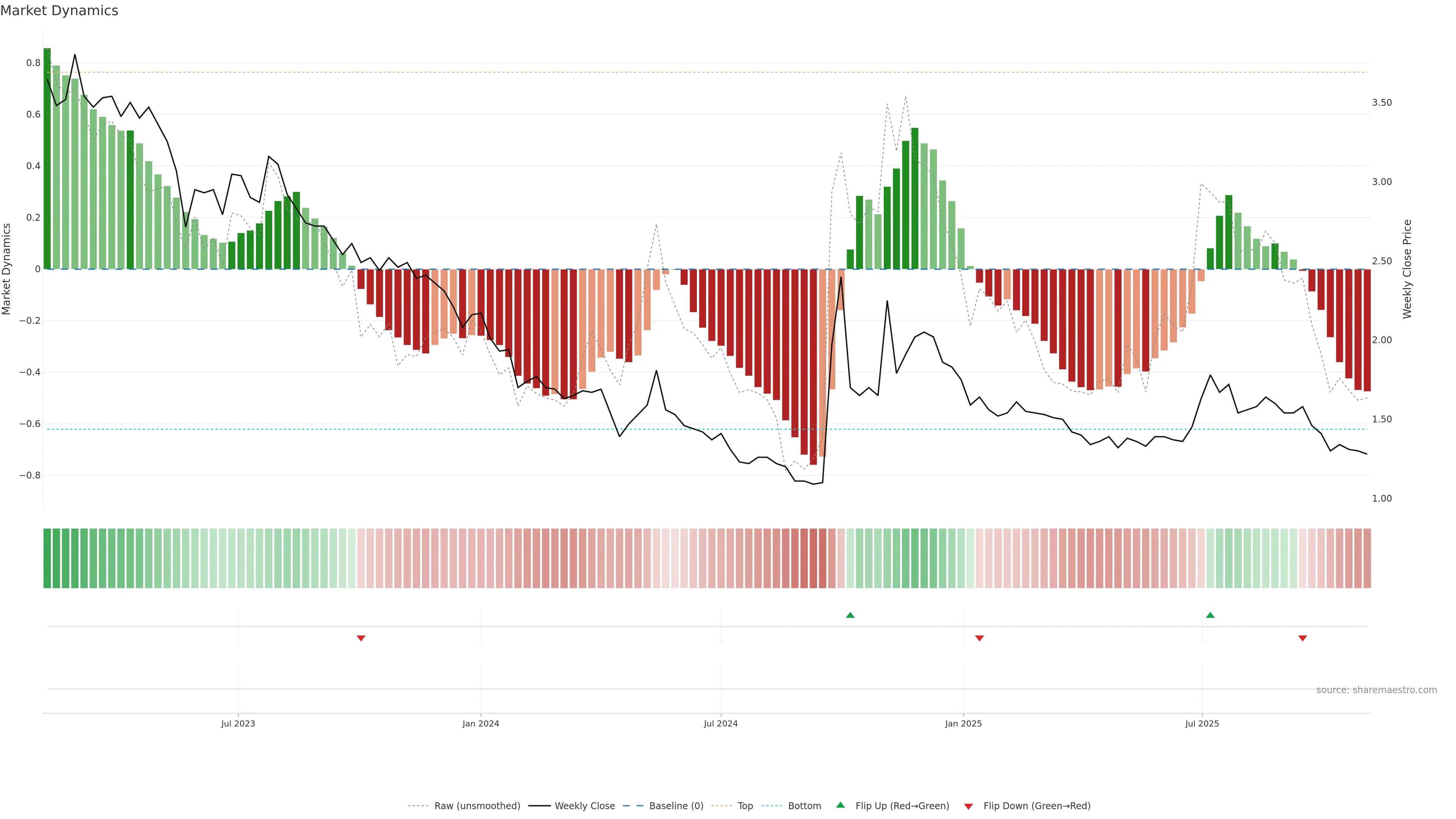Image resolution: width=1456 pixels, height=819 pixels.
Task: Click the last red heatmap strip cell
Action: click(x=1367, y=559)
